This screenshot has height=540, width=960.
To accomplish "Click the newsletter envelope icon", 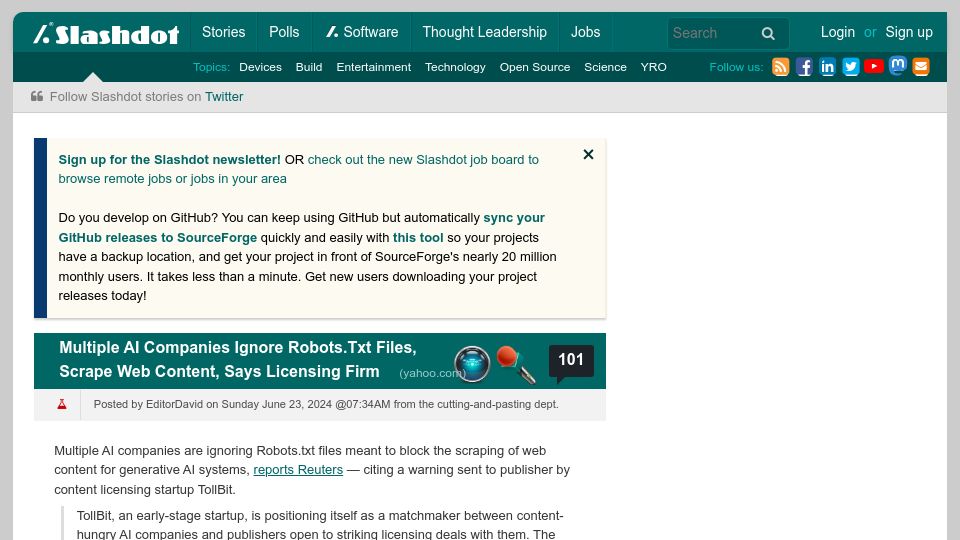I will coord(921,67).
